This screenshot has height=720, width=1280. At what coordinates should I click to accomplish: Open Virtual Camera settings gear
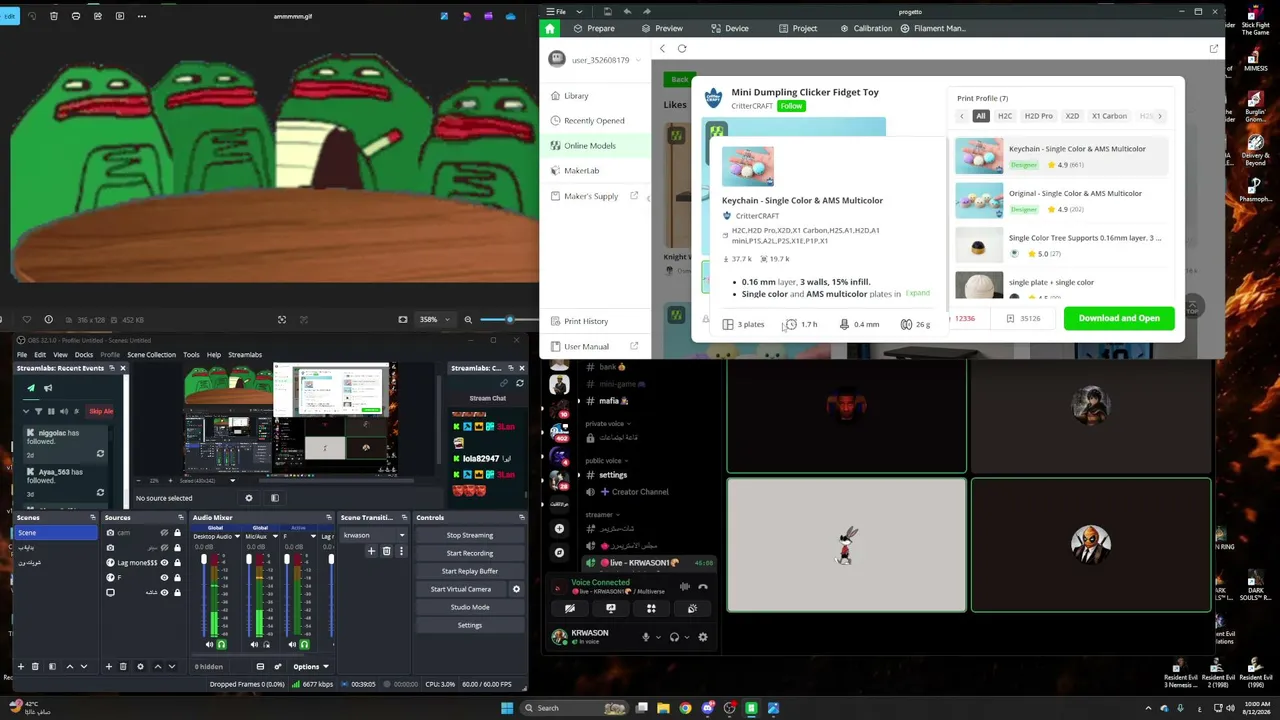(x=516, y=589)
